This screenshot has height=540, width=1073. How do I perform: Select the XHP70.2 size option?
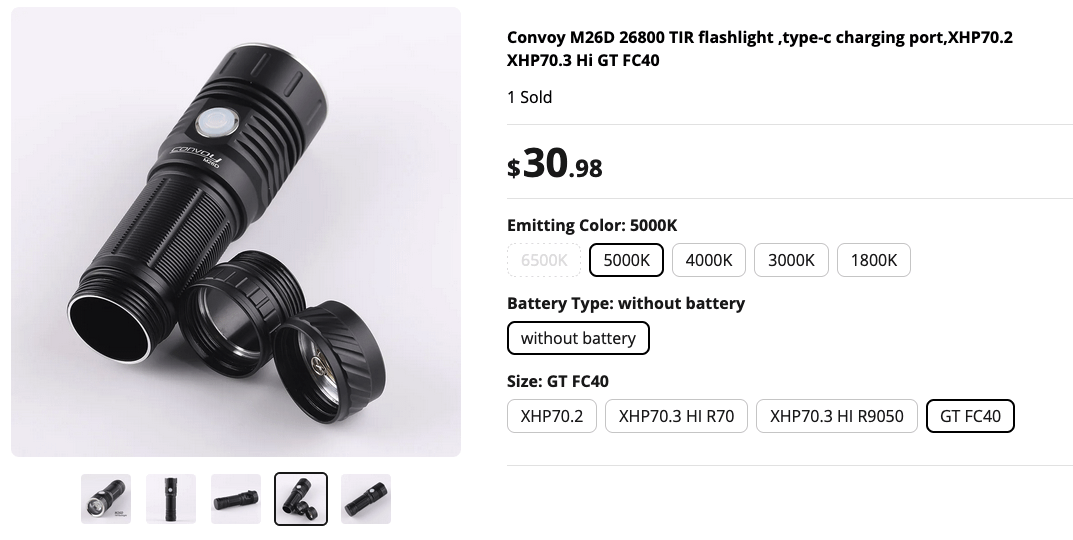(552, 416)
